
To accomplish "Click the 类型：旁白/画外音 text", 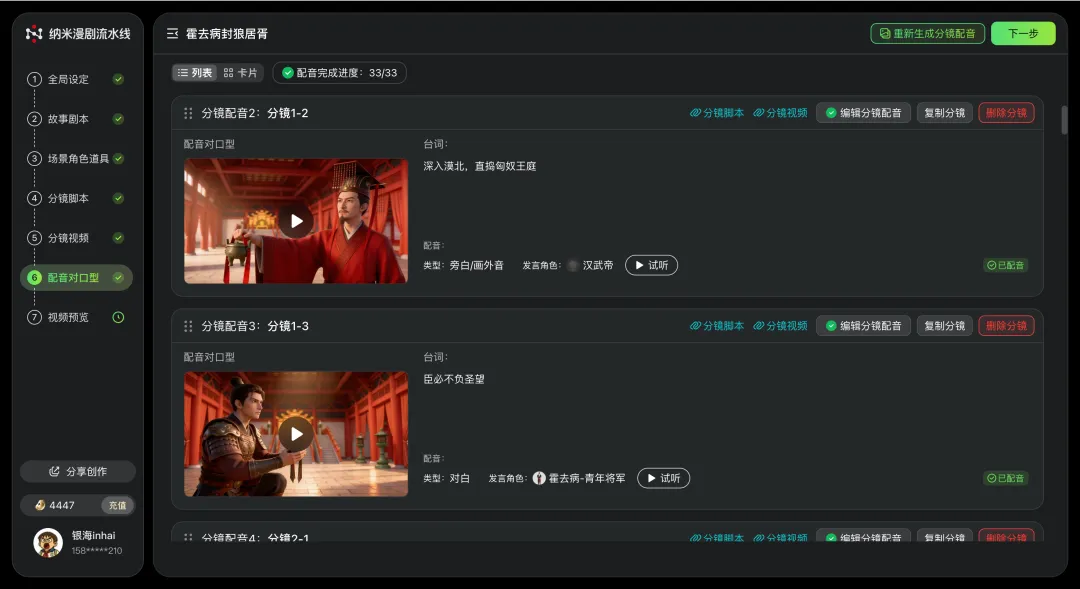I will tap(464, 265).
